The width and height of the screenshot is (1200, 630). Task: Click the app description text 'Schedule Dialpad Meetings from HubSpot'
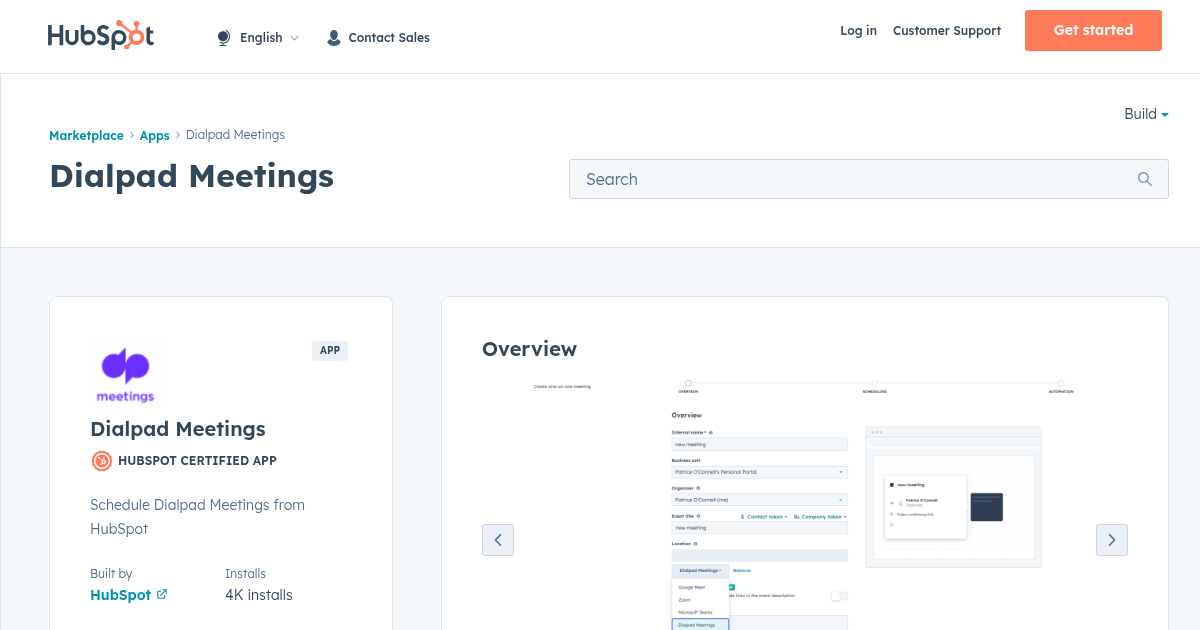[x=197, y=517]
